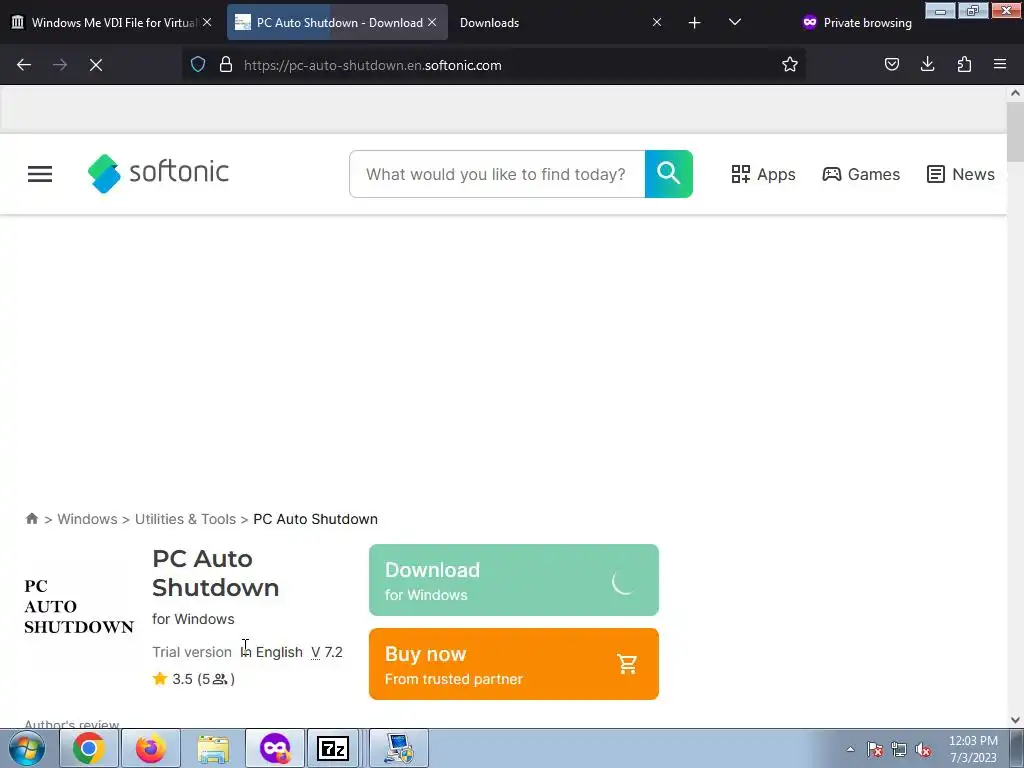Click the PC Auto Shutdown breadcrumb text
The height and width of the screenshot is (768, 1024).
pos(315,519)
